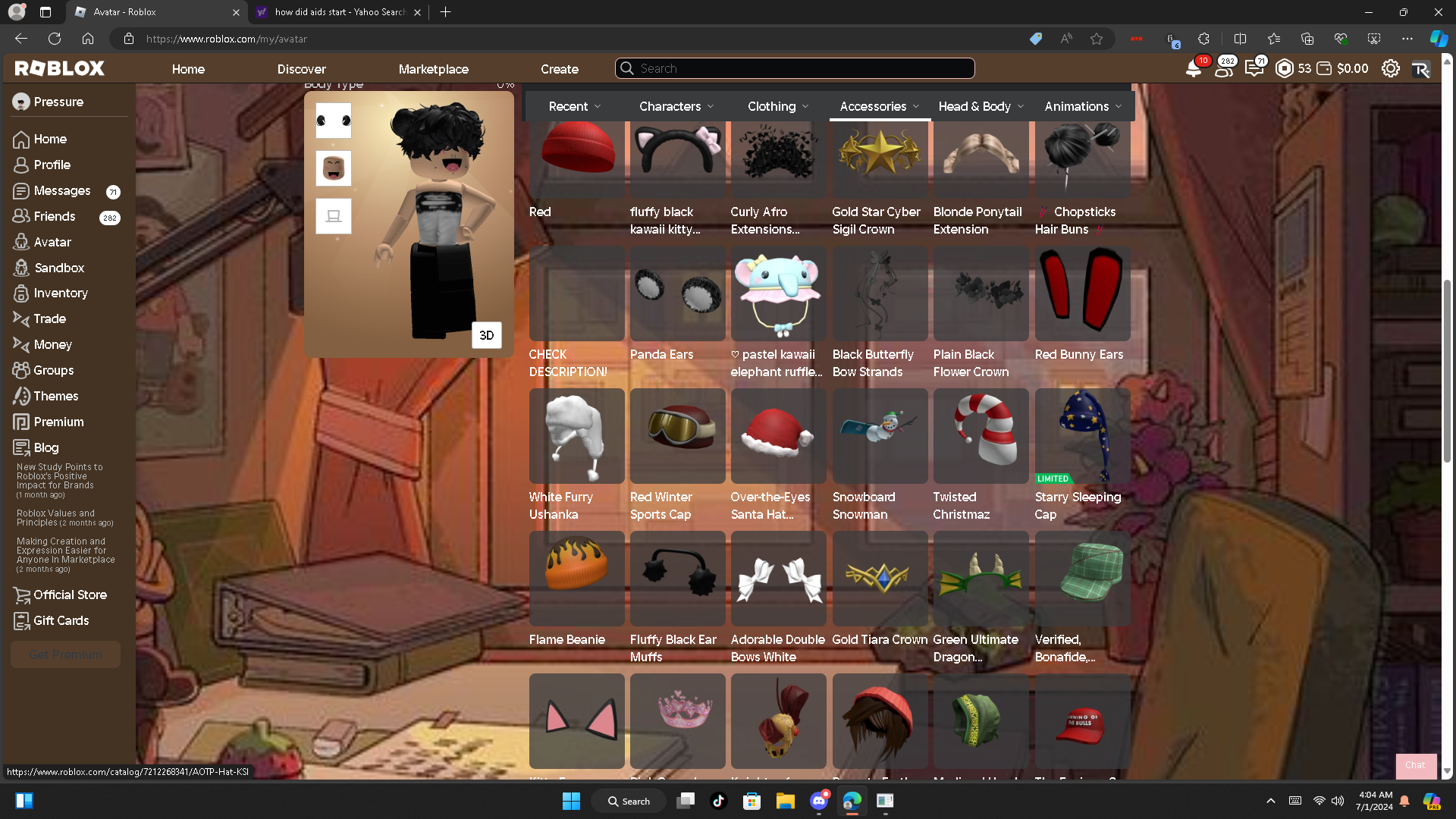
Task: Open the Roblox notifications bell
Action: point(1194,68)
